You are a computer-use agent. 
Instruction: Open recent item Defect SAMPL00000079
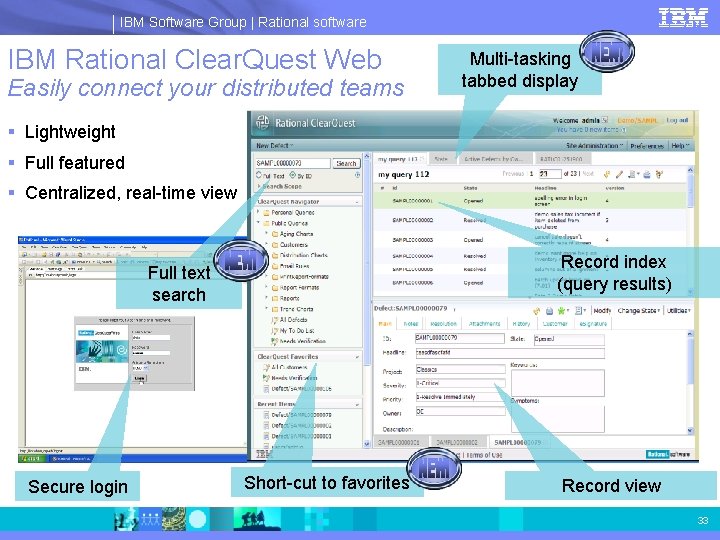click(301, 415)
